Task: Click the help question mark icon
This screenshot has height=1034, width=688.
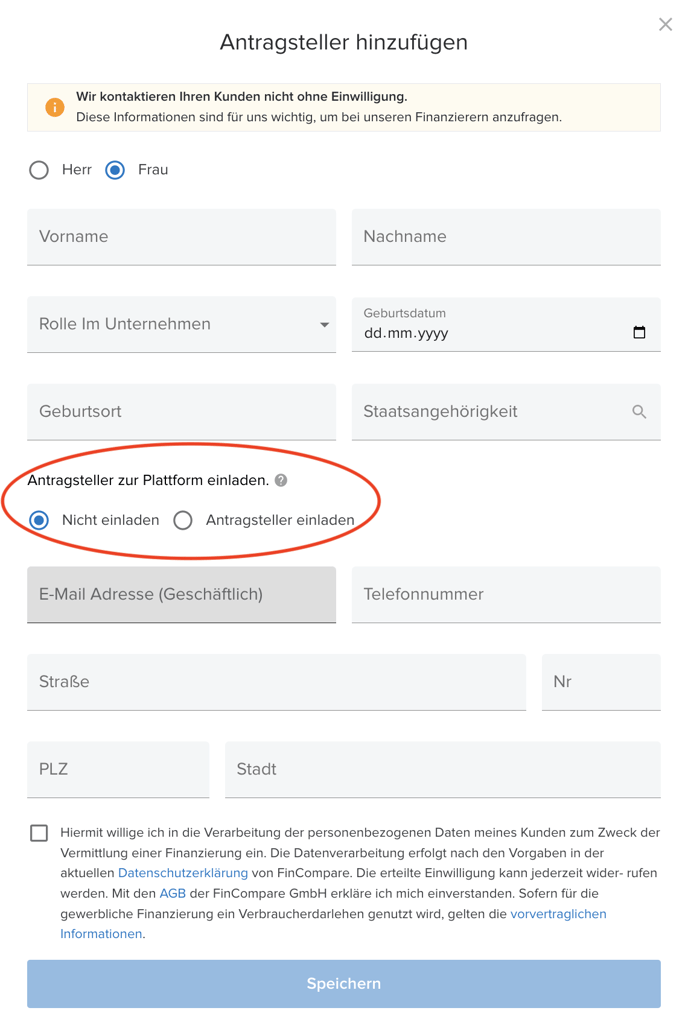Action: [281, 481]
